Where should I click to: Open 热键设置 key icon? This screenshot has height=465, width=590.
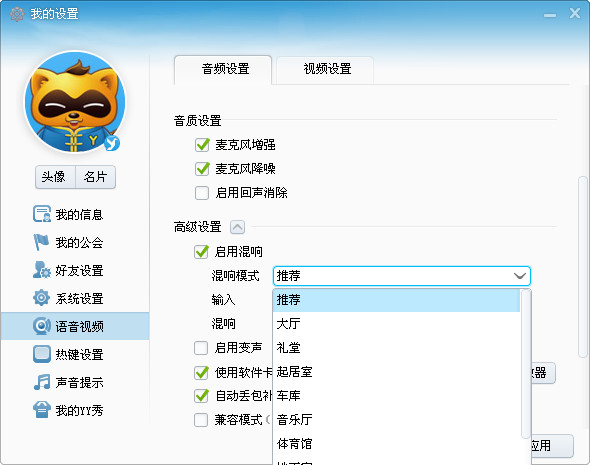pos(41,354)
